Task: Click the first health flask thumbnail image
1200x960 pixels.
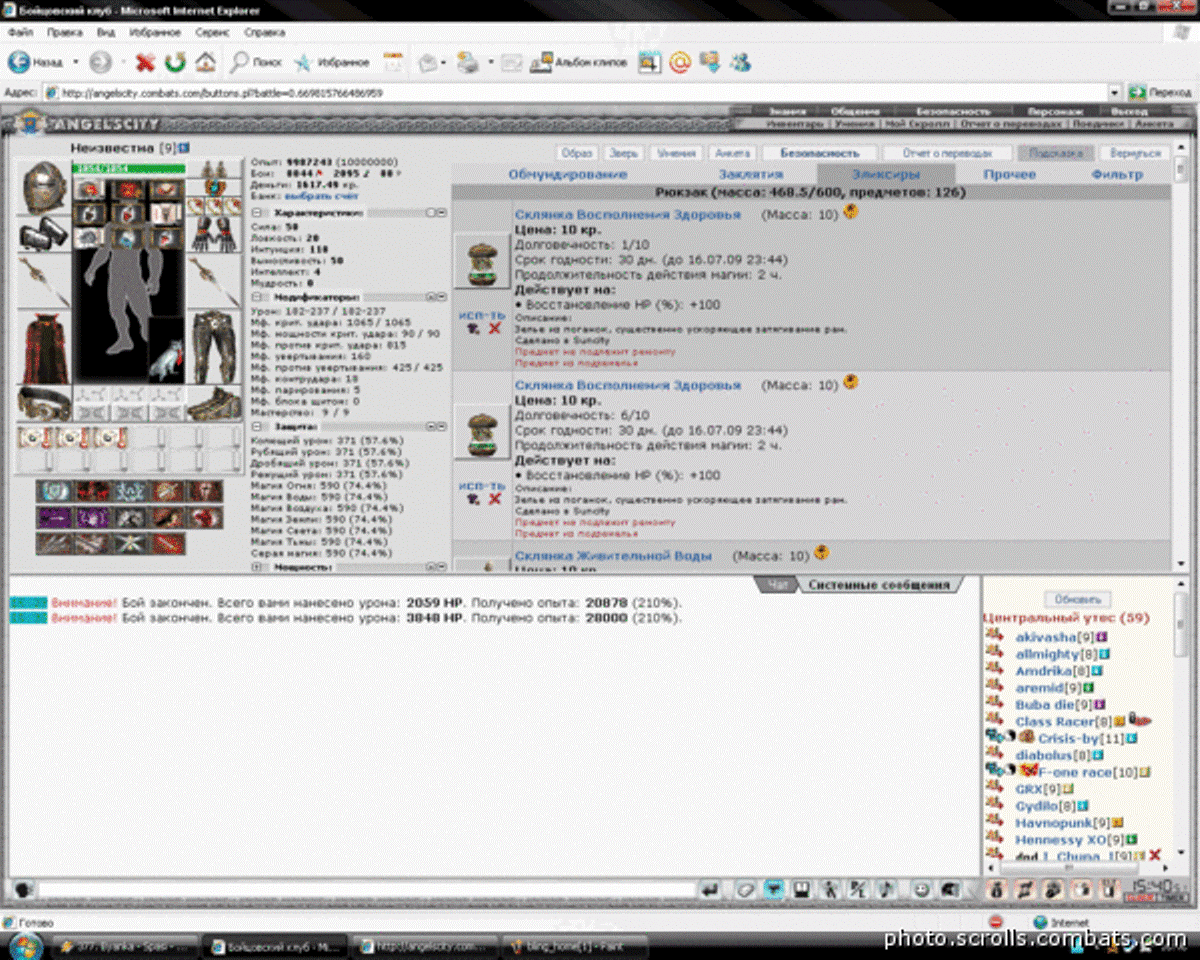Action: (482, 261)
